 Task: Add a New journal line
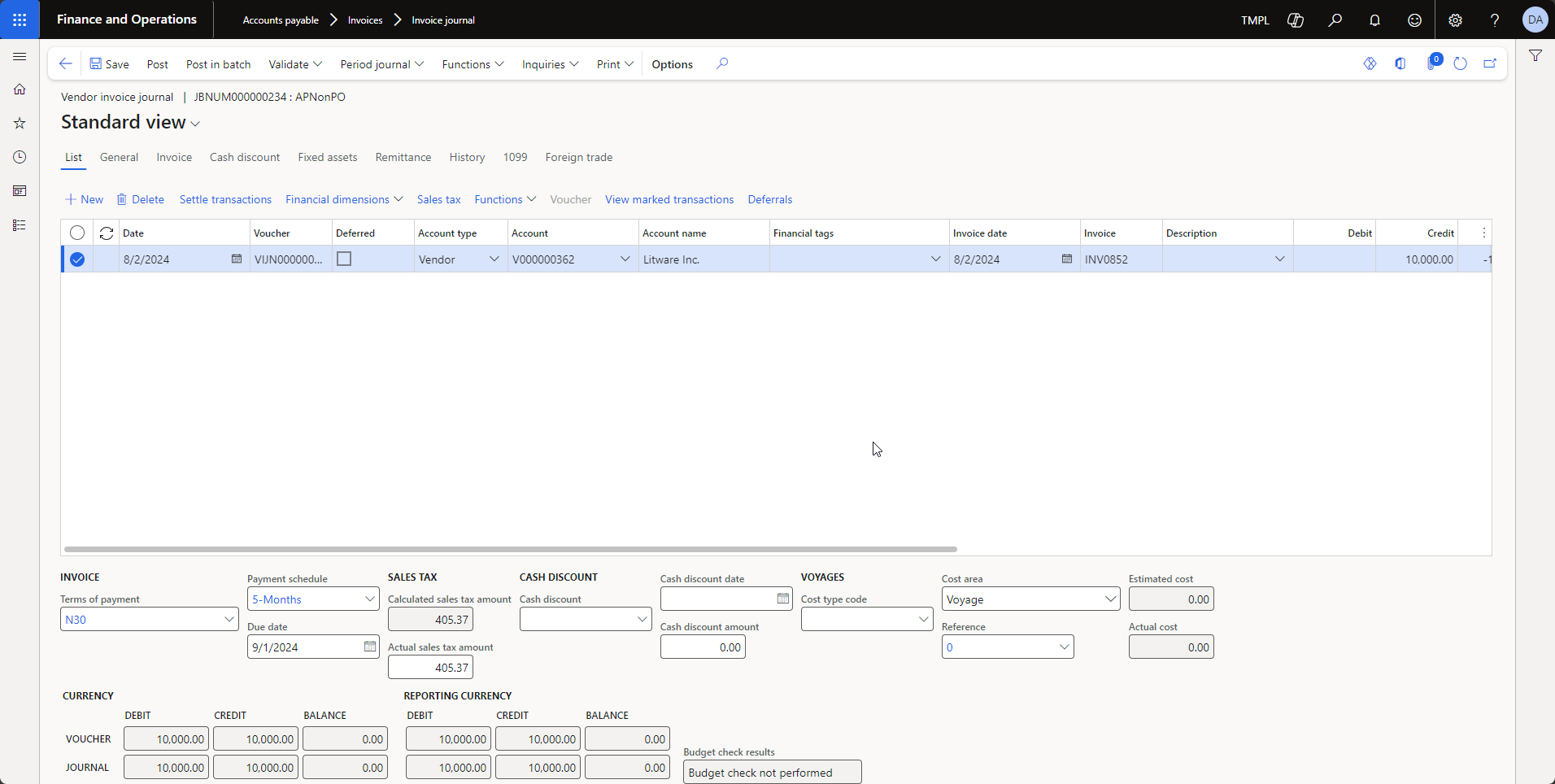85,199
